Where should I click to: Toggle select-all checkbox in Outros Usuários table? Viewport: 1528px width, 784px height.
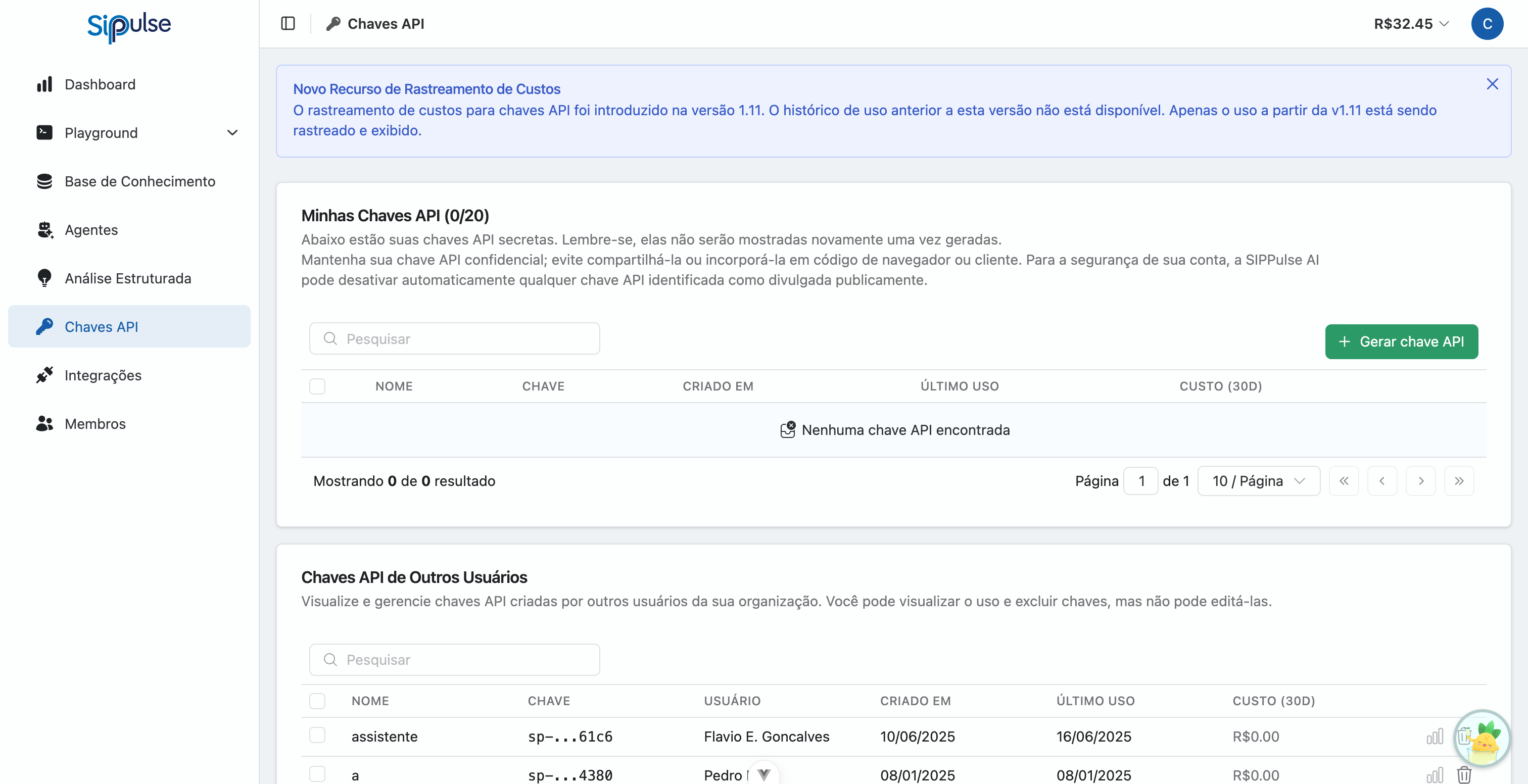317,701
